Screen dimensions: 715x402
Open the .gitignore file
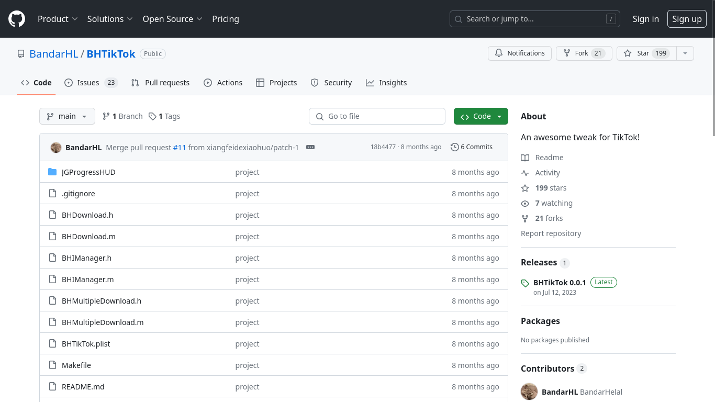78,193
